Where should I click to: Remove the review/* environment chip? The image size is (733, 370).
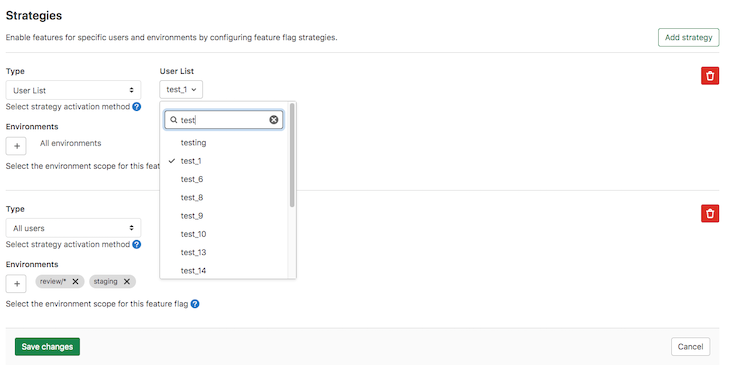75,281
